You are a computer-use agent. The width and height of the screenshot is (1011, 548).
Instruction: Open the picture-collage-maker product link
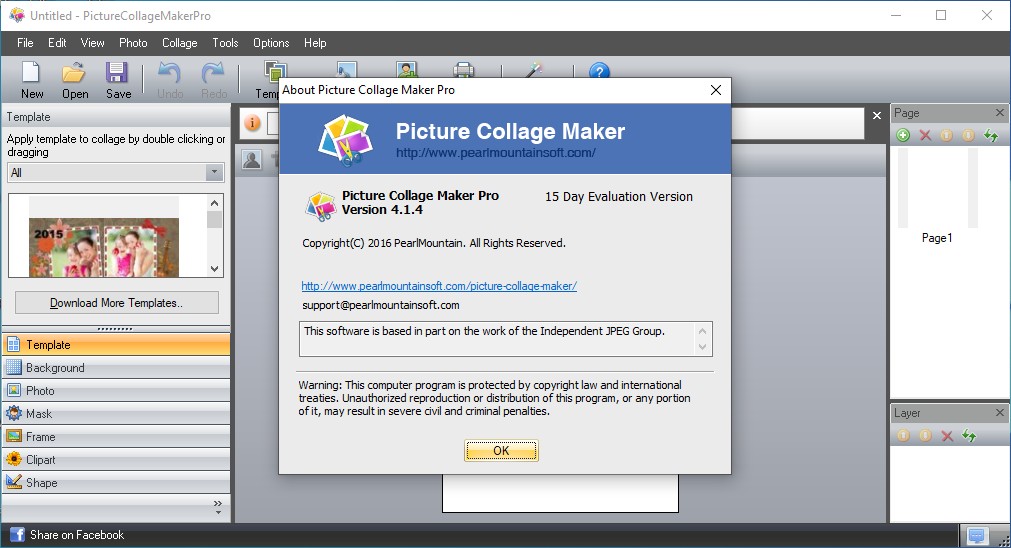(439, 286)
